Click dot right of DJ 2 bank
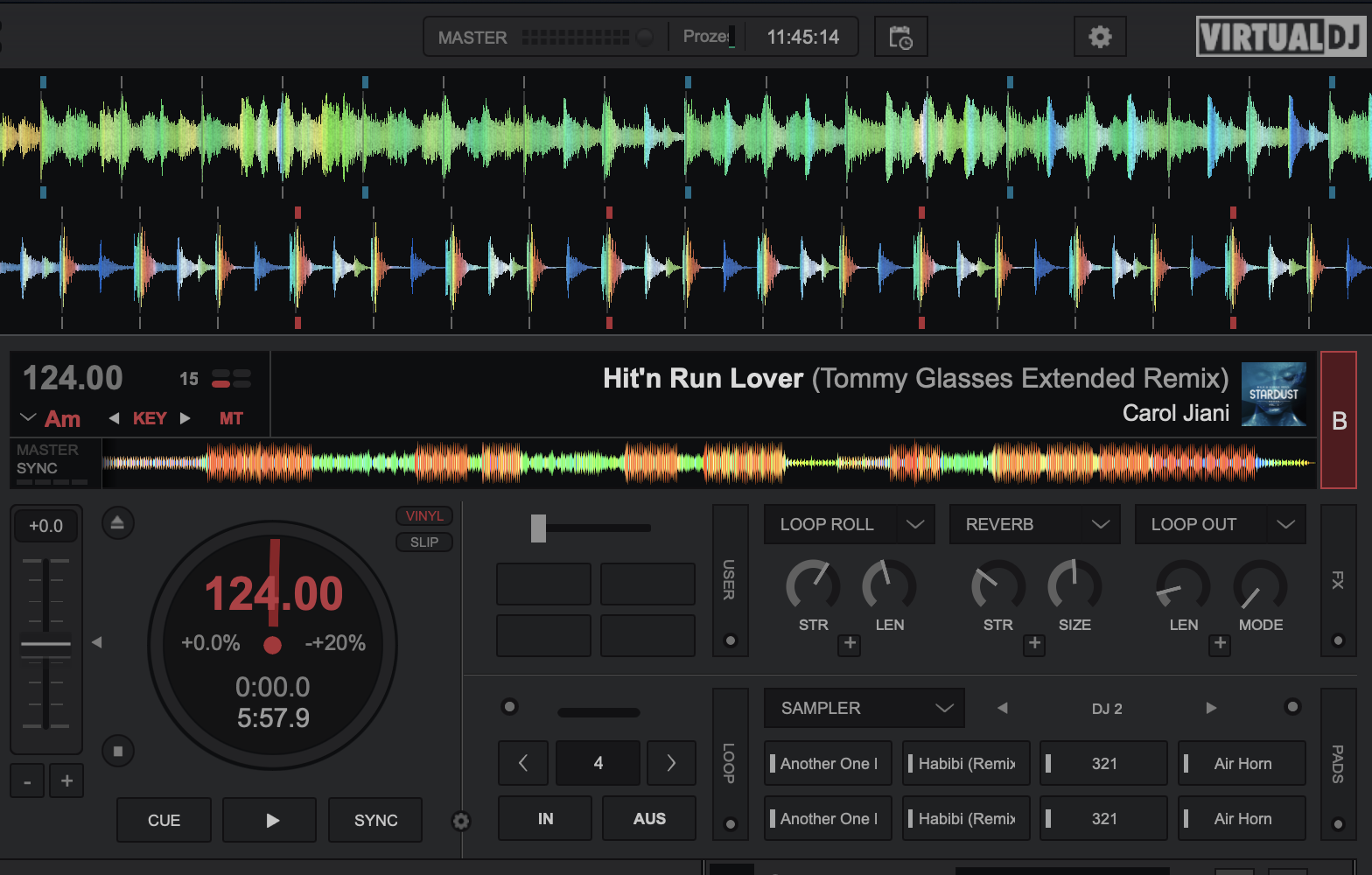The width and height of the screenshot is (1372, 875). click(x=1292, y=706)
